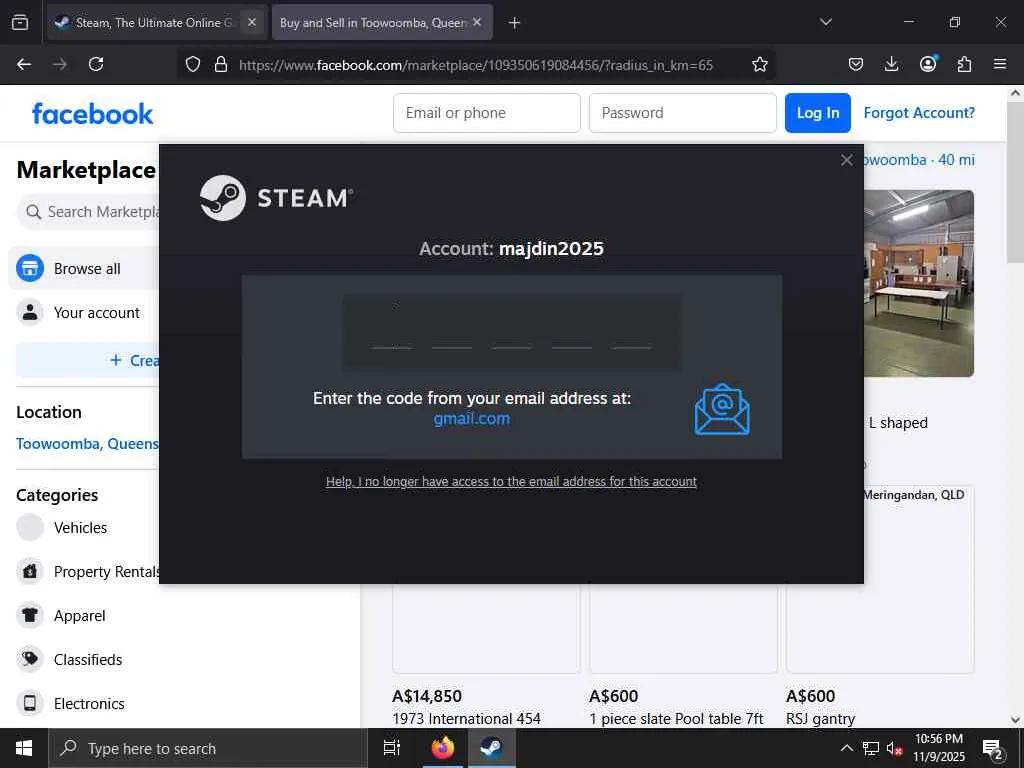The image size is (1024, 768).
Task: Open the workshop table listing thumbnail
Action: click(x=919, y=283)
